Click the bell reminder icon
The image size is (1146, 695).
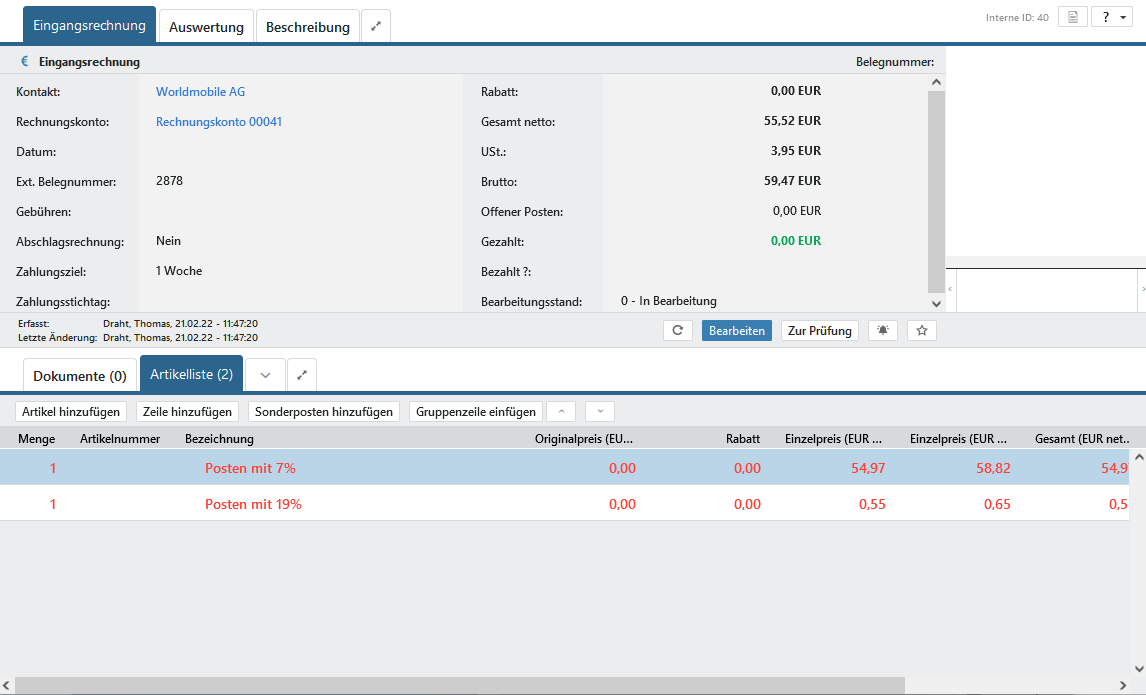882,331
